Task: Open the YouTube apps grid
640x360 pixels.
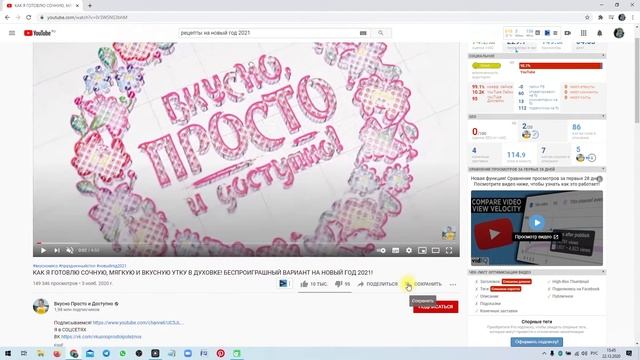Action: click(584, 33)
